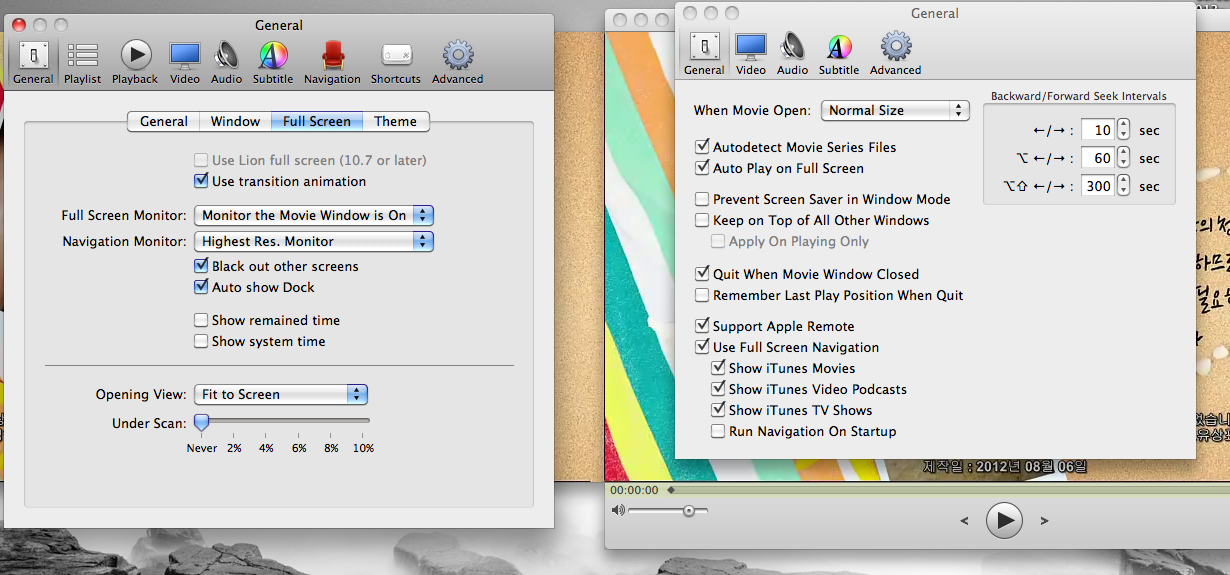
Task: Switch to the General sub-tab
Action: 164,121
